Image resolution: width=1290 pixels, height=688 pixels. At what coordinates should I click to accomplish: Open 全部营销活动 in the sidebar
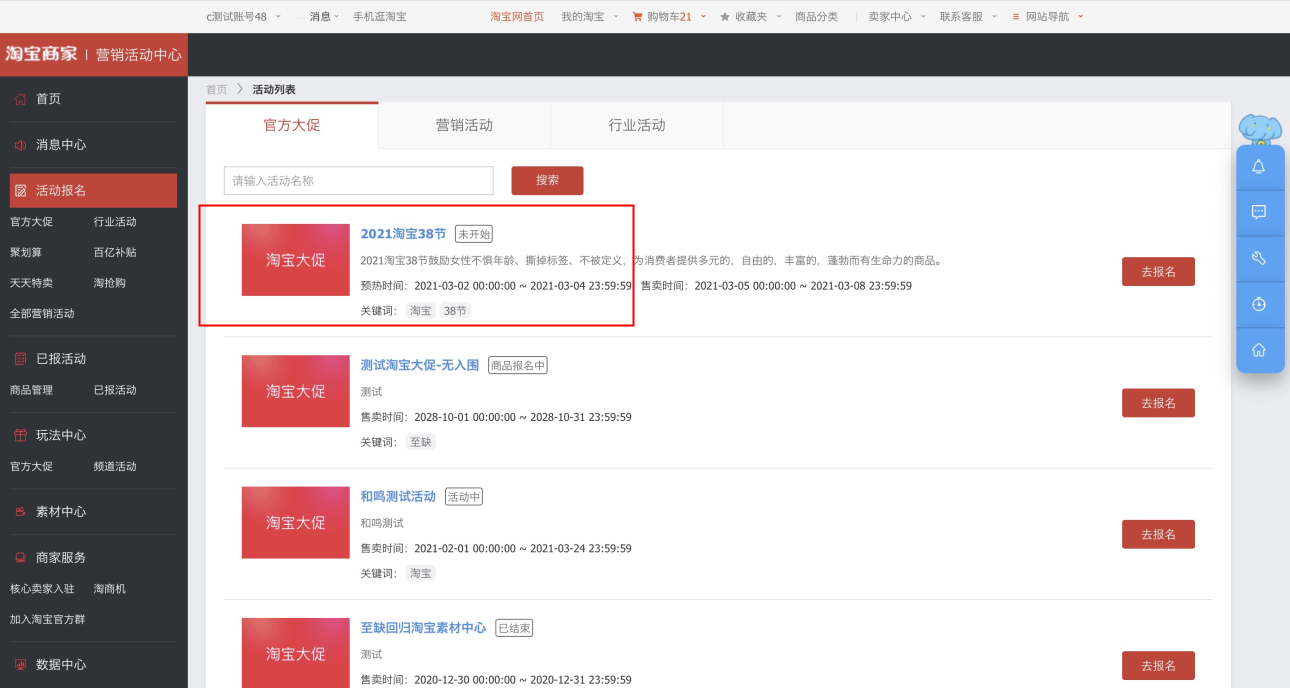pyautogui.click(x=42, y=313)
